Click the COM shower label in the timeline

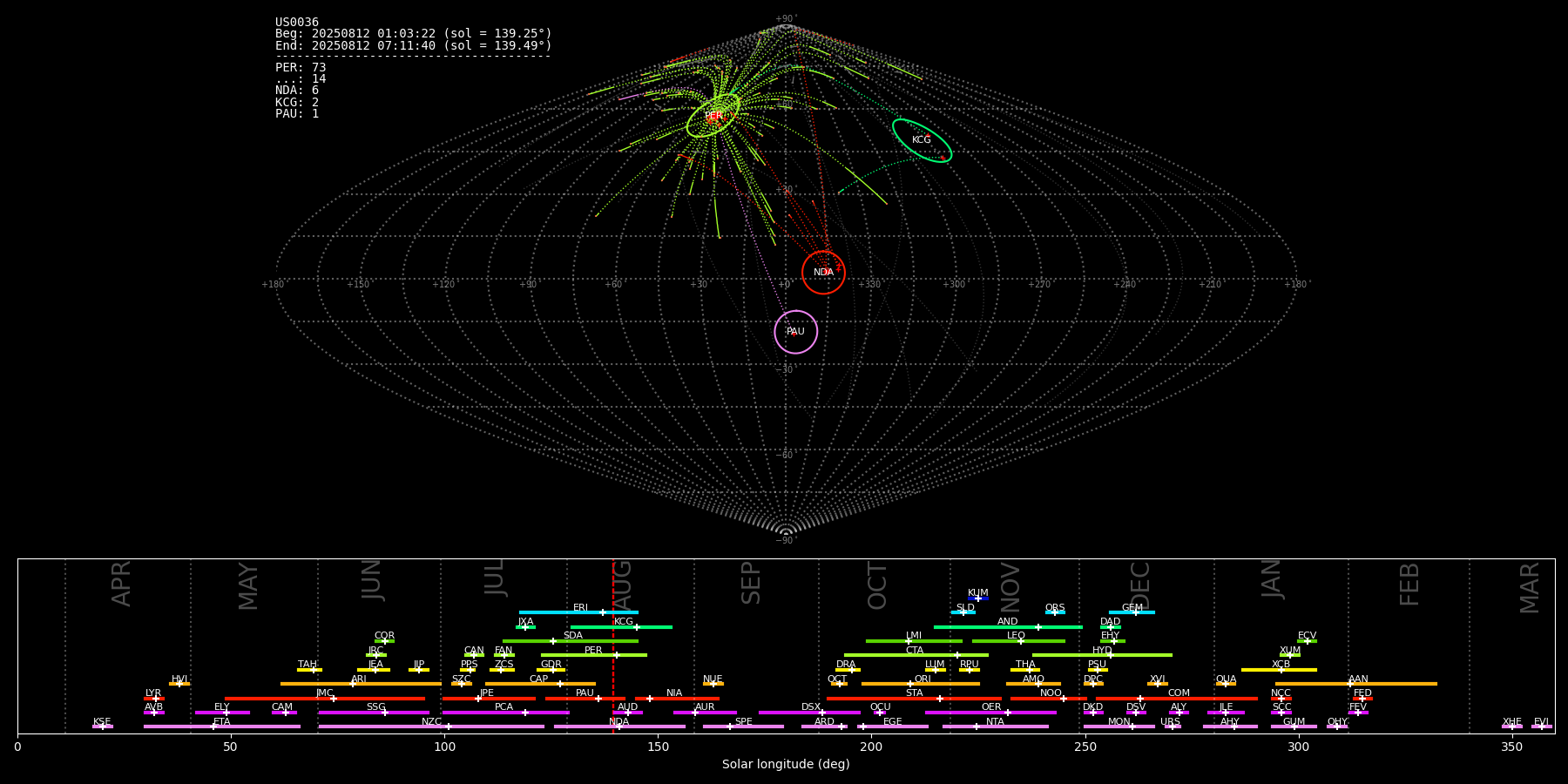click(x=1179, y=693)
